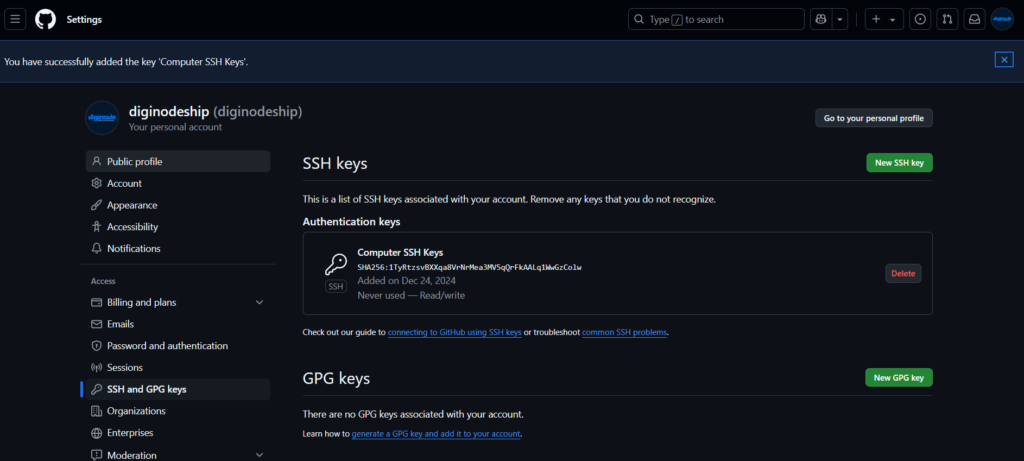Image resolution: width=1024 pixels, height=461 pixels.
Task: Click the shield icon beside Password and authentication
Action: 97,345
